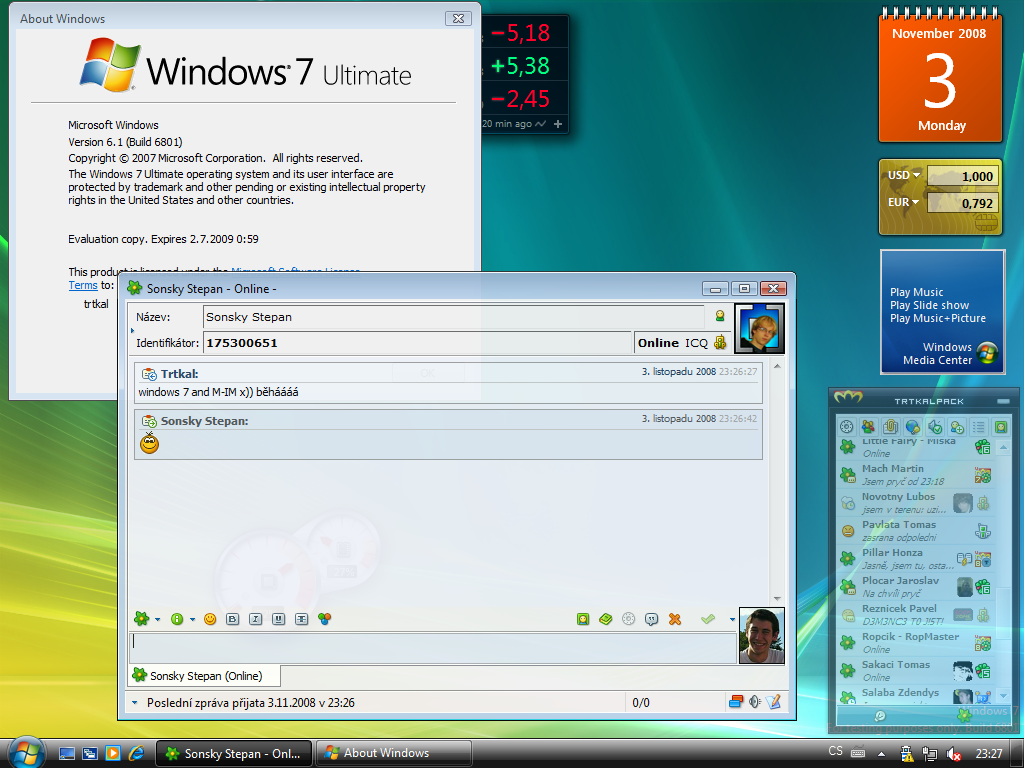The height and width of the screenshot is (768, 1024).
Task: Select contact Novotny Lubos in contact list
Action: pos(916,503)
